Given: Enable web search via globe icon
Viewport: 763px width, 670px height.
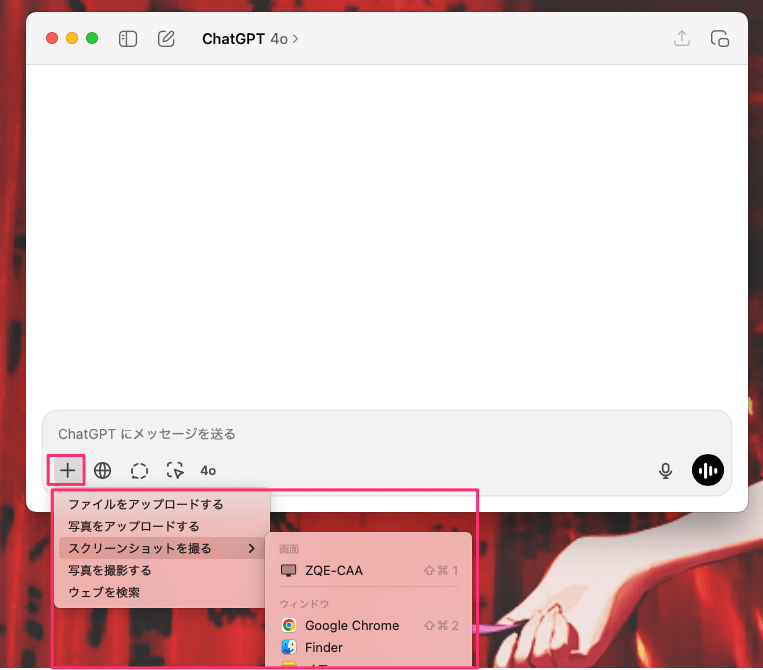Looking at the screenshot, I should [x=102, y=470].
